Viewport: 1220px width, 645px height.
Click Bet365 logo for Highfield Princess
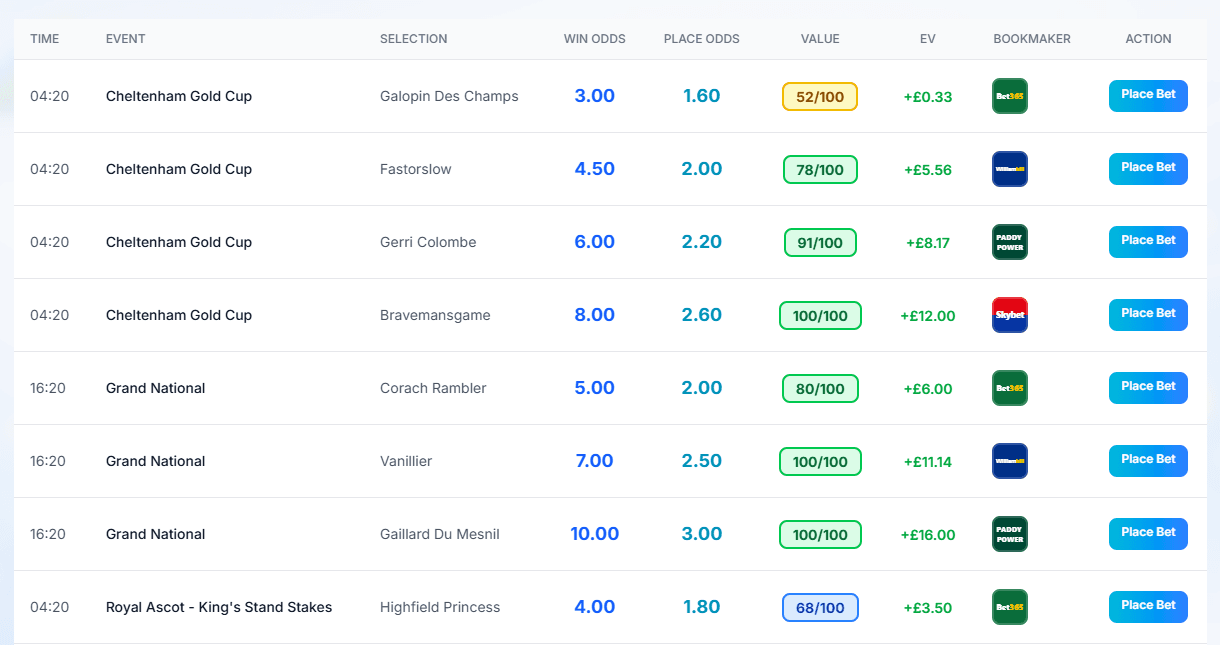click(1009, 607)
